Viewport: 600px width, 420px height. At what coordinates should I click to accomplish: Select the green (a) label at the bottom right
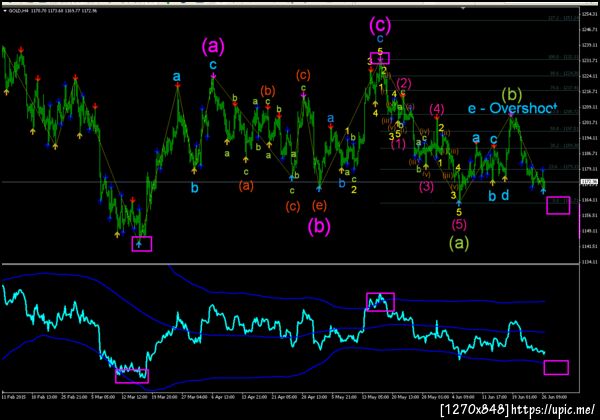point(459,243)
